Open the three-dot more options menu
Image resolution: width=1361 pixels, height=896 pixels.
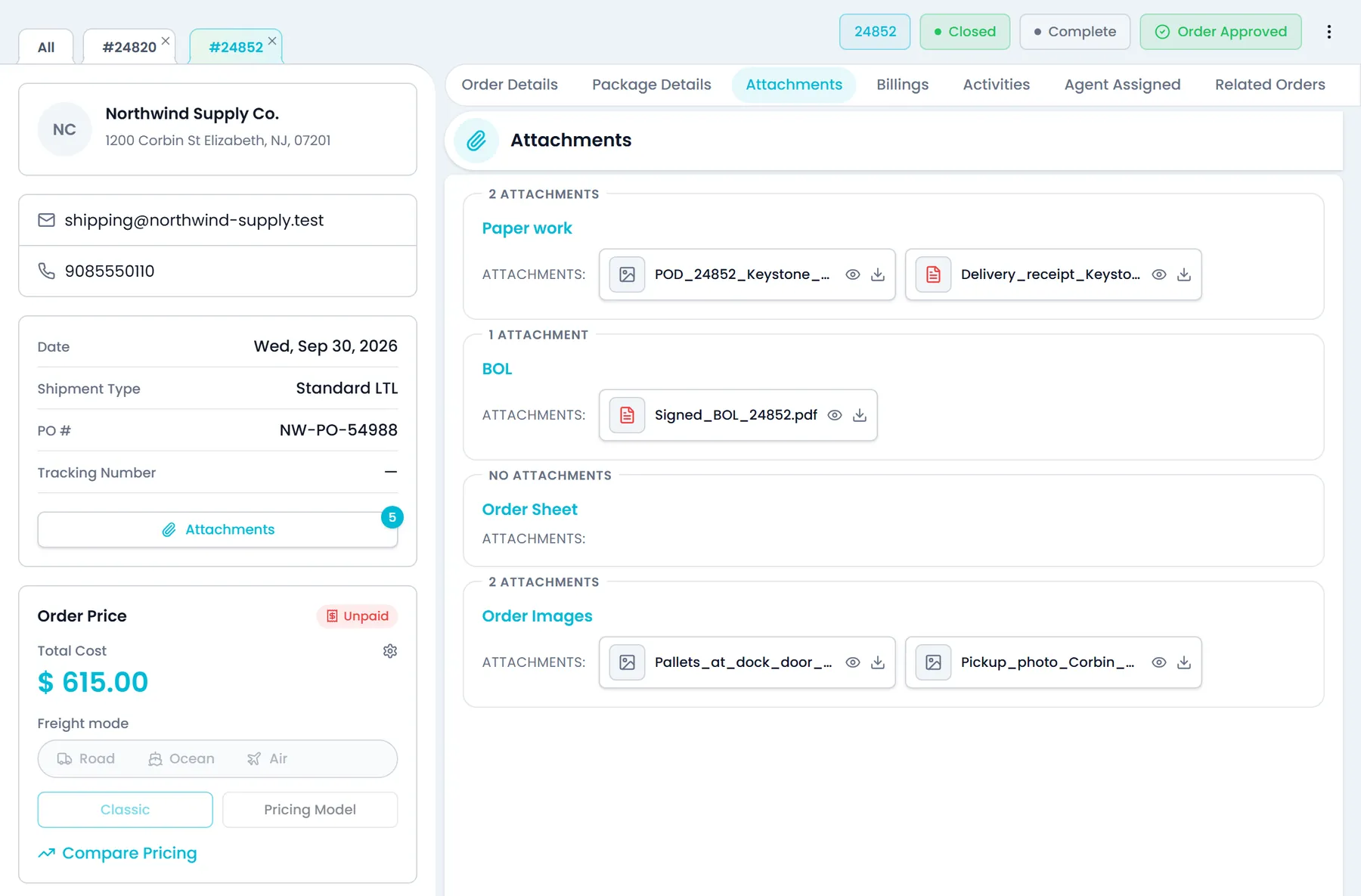click(x=1328, y=32)
